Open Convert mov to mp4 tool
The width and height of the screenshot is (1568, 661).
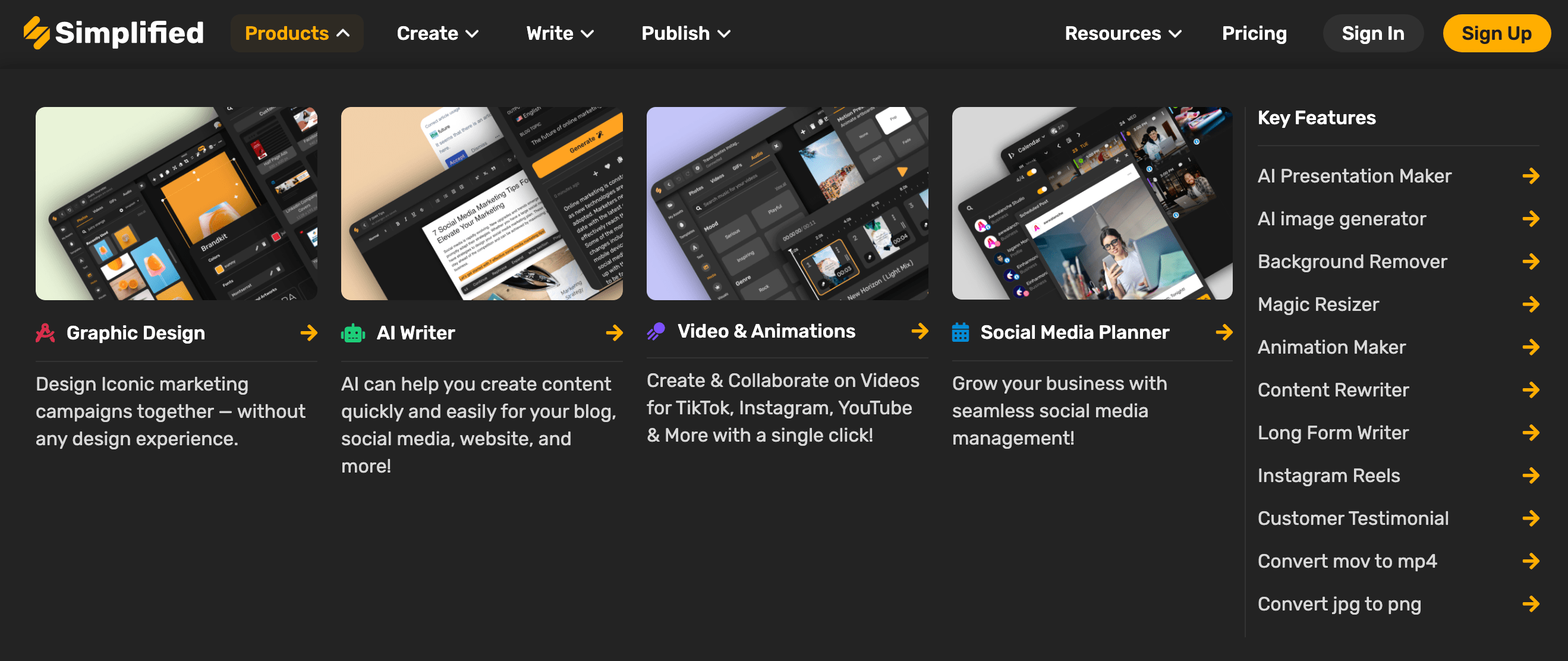click(x=1347, y=561)
